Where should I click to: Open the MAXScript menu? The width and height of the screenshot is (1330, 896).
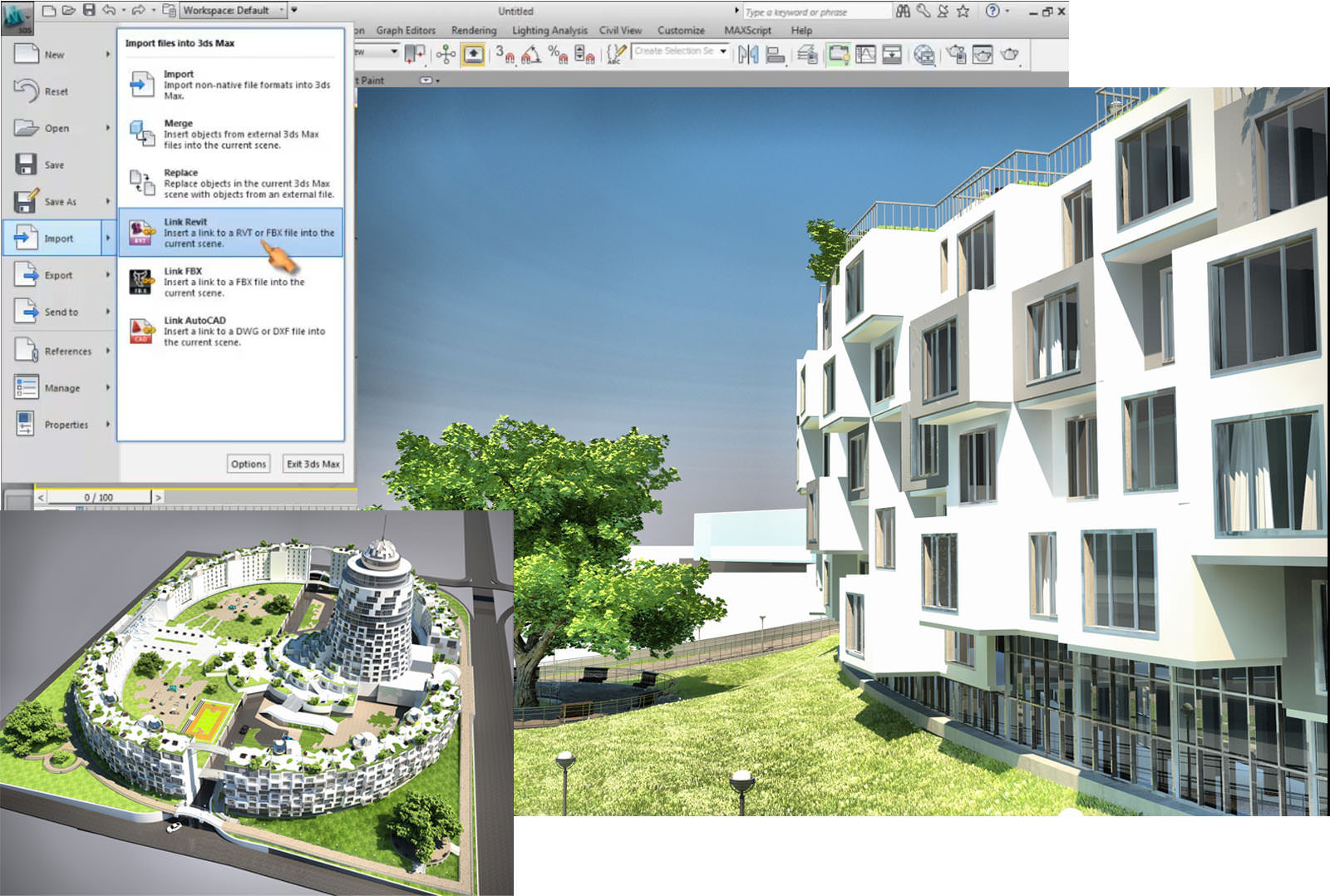[747, 30]
